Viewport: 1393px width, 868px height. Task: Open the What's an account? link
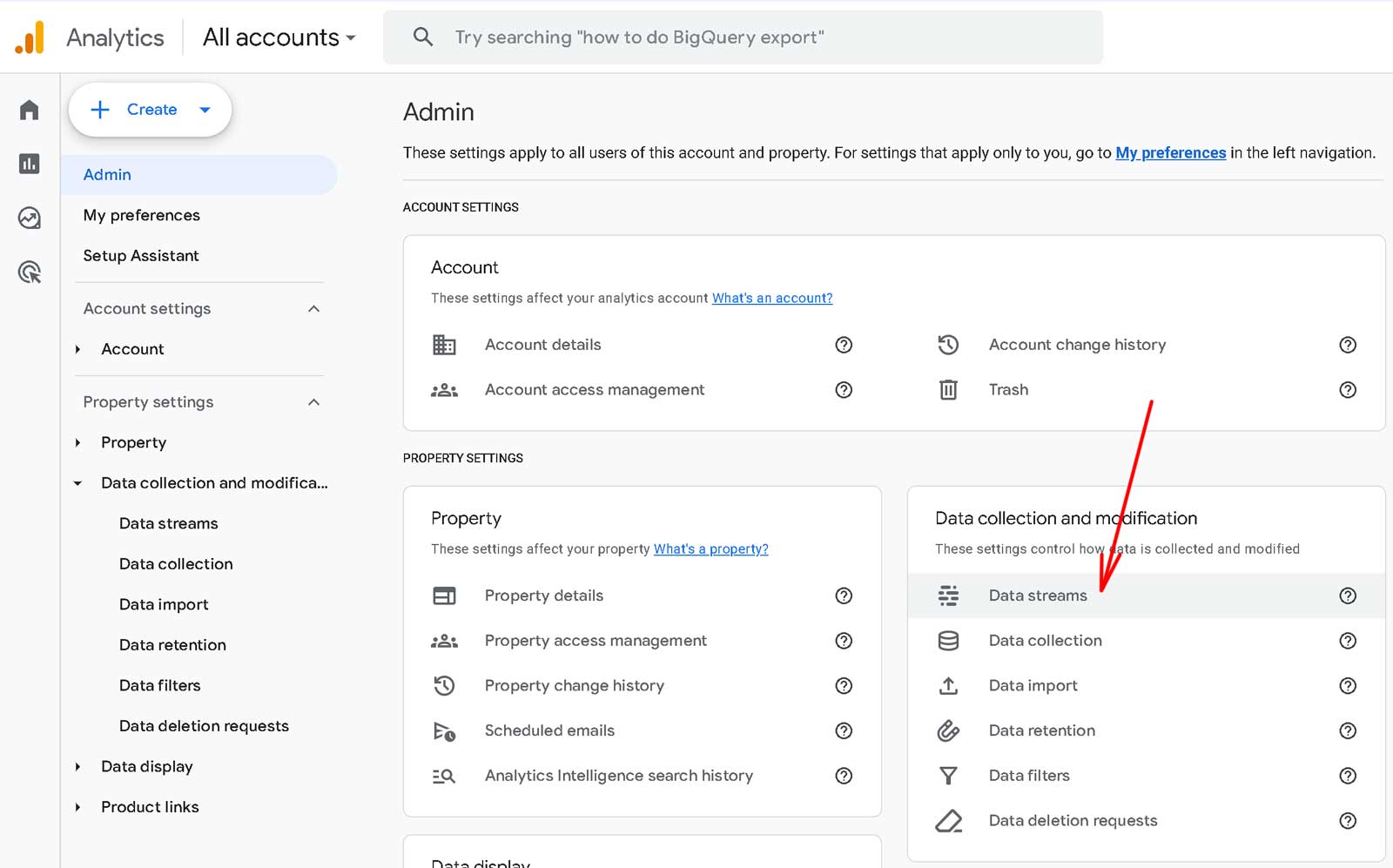(x=772, y=298)
